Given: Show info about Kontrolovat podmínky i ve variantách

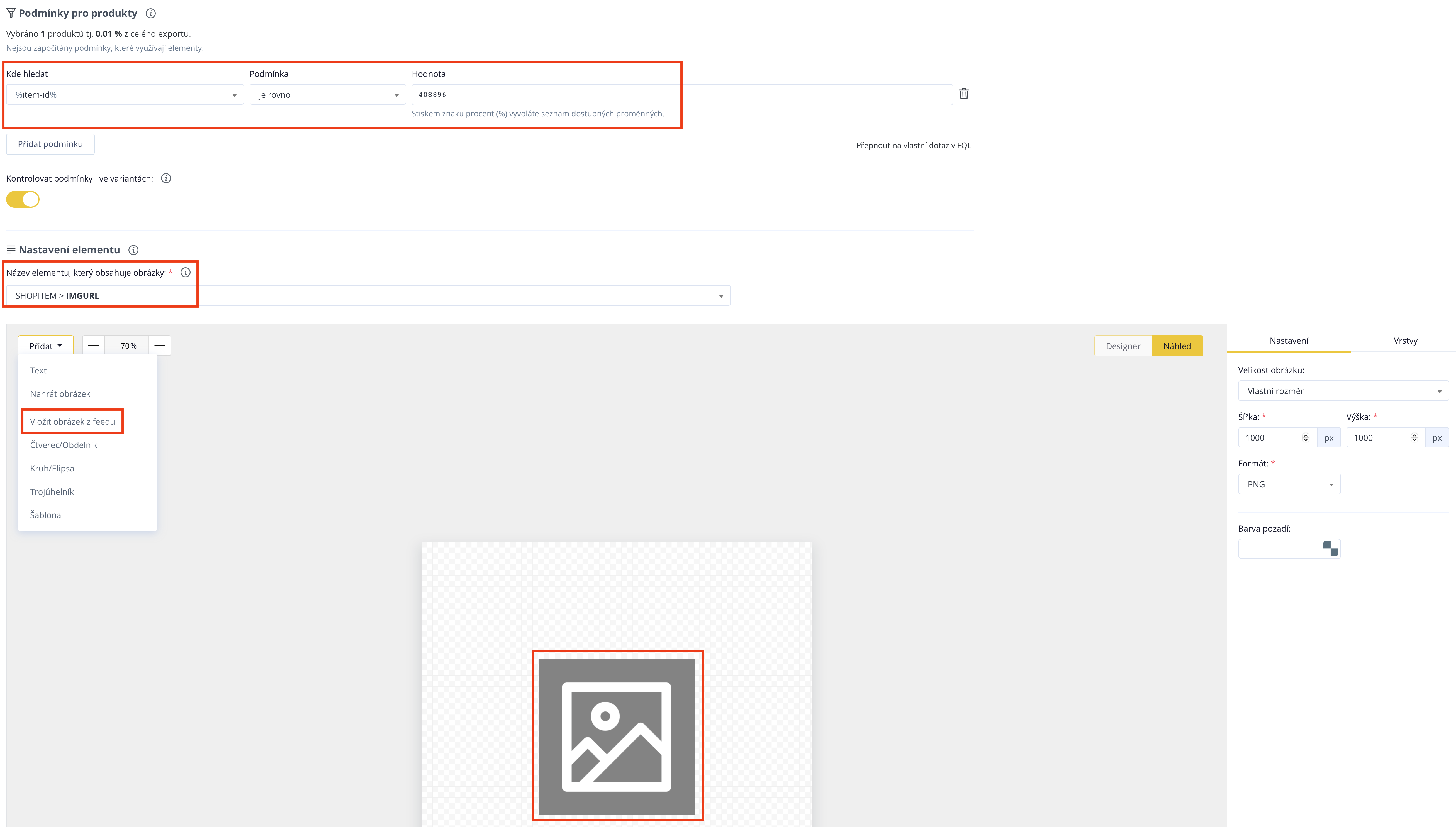Looking at the screenshot, I should 166,178.
